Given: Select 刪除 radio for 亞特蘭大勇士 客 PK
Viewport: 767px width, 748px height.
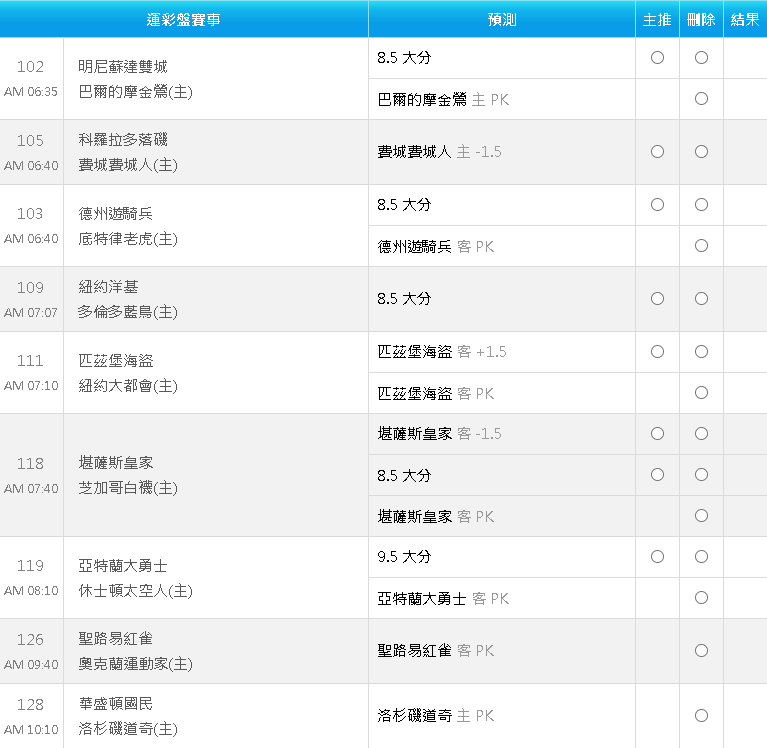Looking at the screenshot, I should point(701,598).
